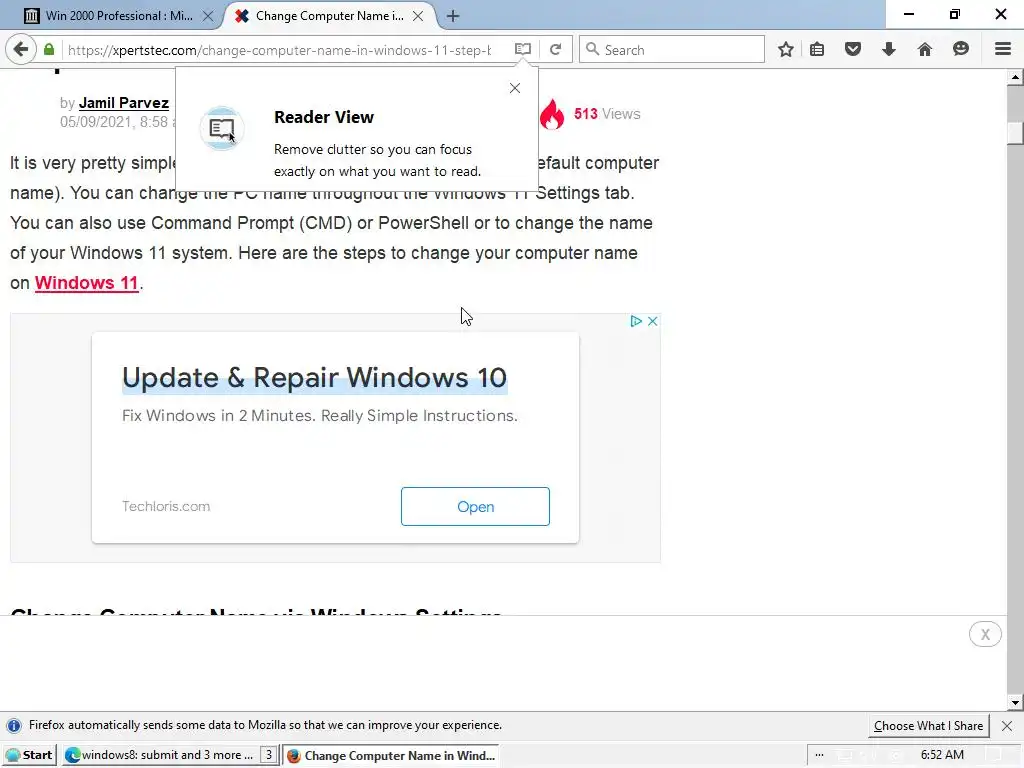Click the URL address field
This screenshot has width=1024, height=768.
(x=280, y=50)
